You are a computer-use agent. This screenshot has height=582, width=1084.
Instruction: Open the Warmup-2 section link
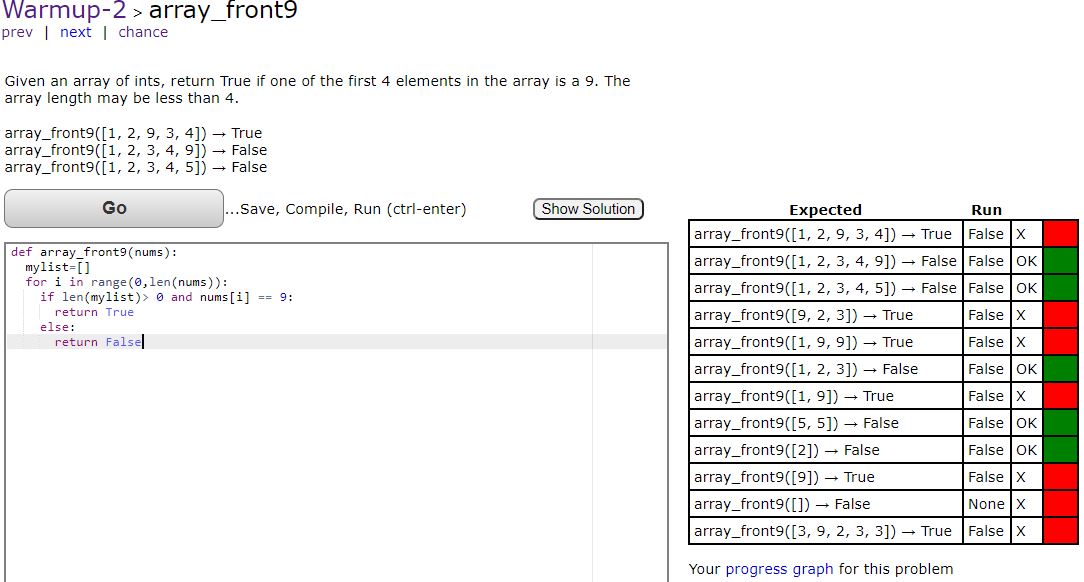64,10
